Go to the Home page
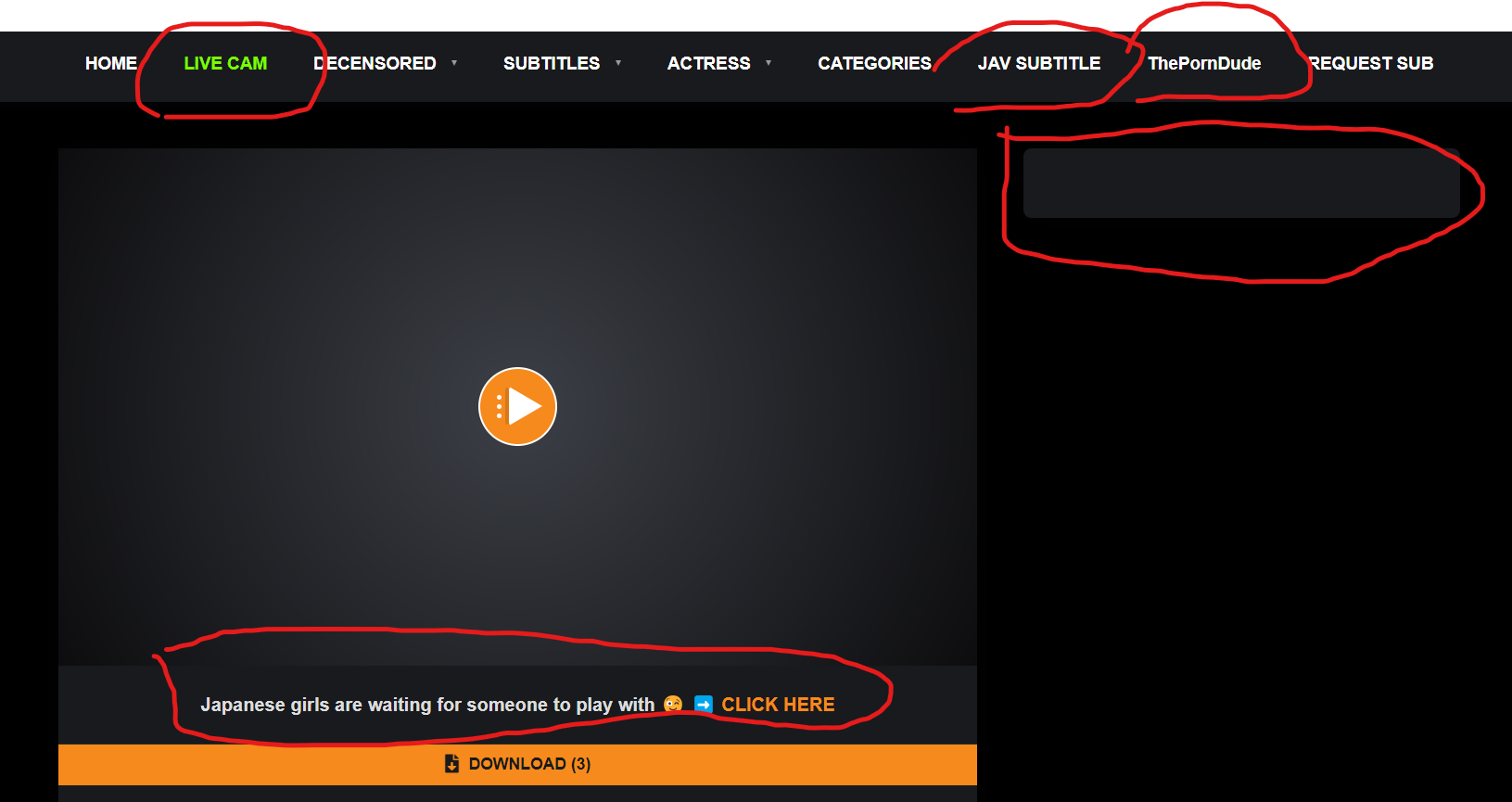 (111, 63)
